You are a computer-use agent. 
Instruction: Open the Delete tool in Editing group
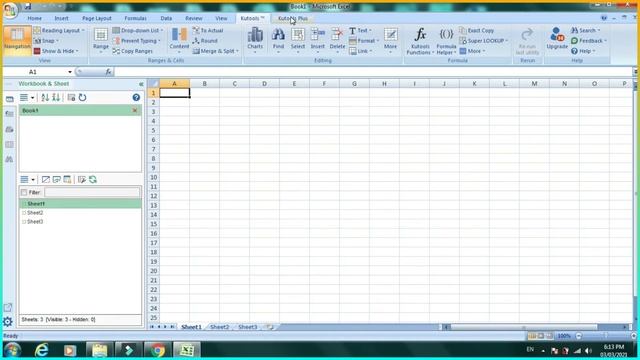tap(337, 40)
